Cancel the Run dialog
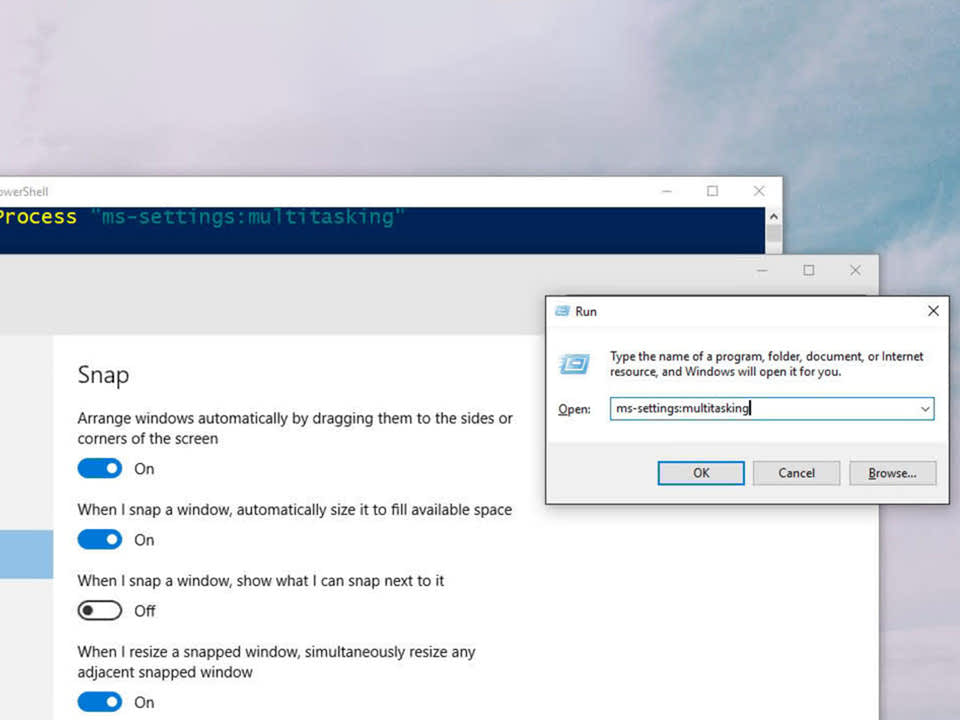The image size is (960, 720). [x=796, y=473]
